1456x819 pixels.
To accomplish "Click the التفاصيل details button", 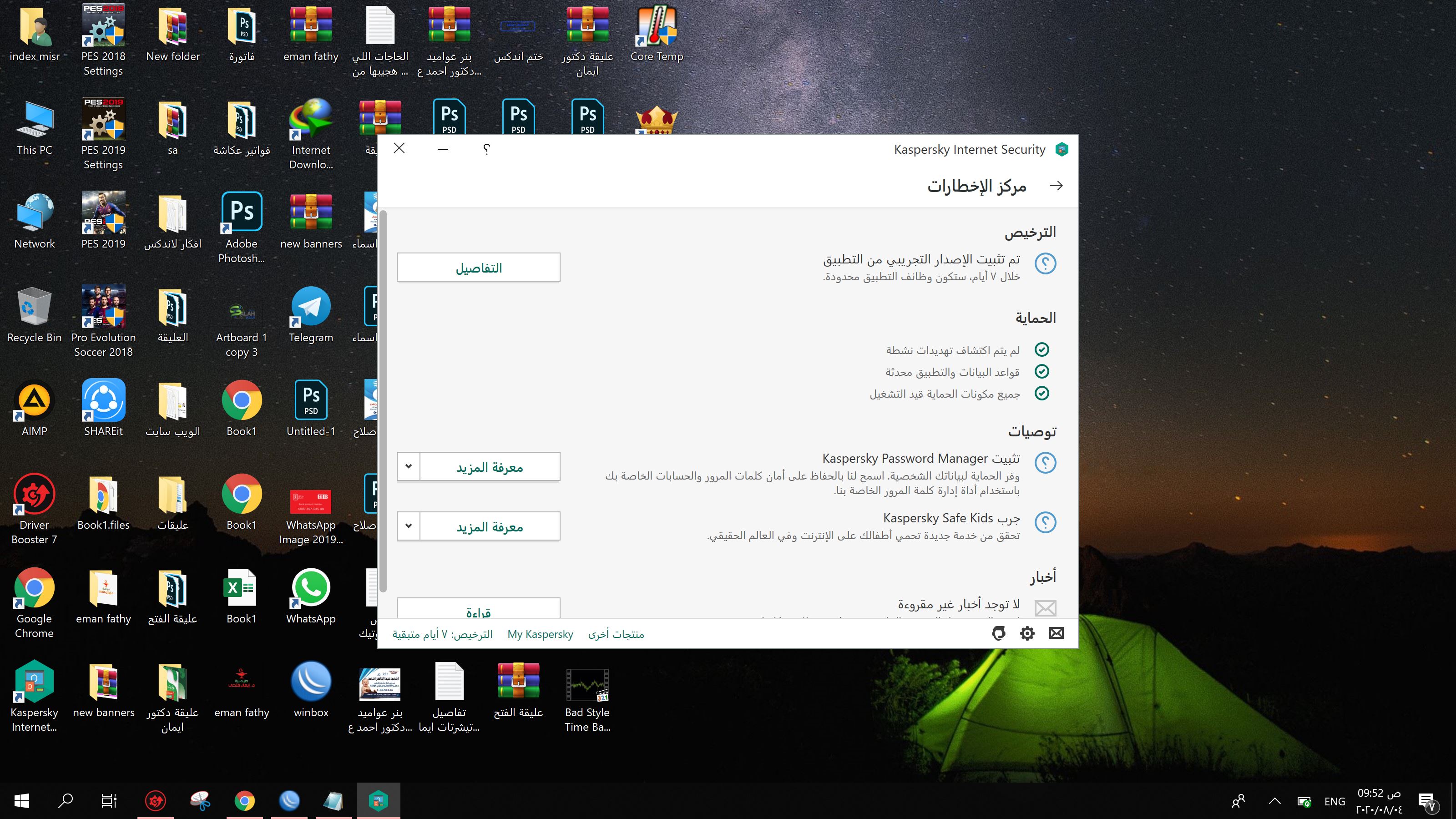I will click(478, 268).
